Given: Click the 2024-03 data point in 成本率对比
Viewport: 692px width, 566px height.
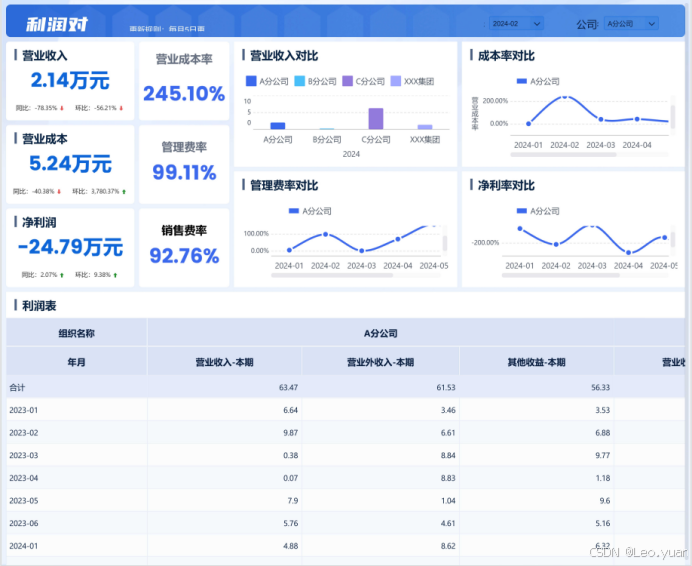Looking at the screenshot, I should (x=601, y=119).
